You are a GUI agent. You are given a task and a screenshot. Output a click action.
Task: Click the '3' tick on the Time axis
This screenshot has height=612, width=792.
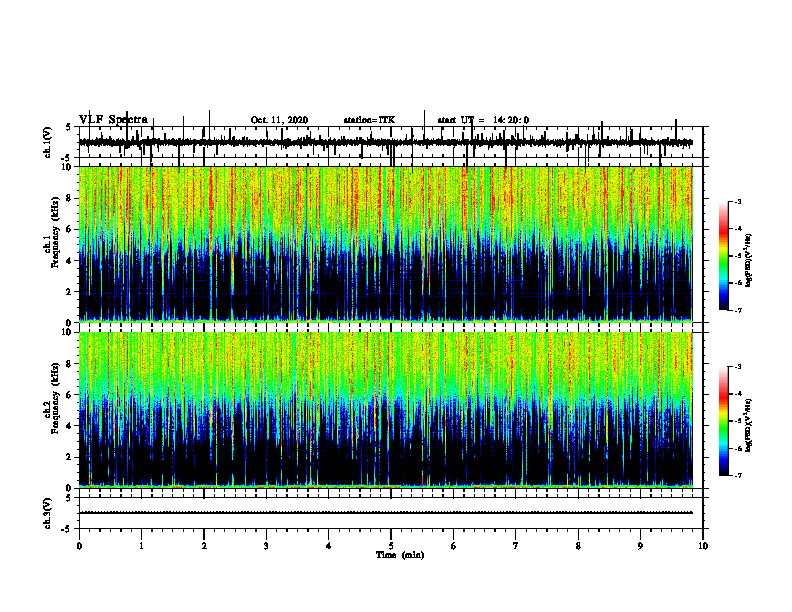click(x=266, y=546)
